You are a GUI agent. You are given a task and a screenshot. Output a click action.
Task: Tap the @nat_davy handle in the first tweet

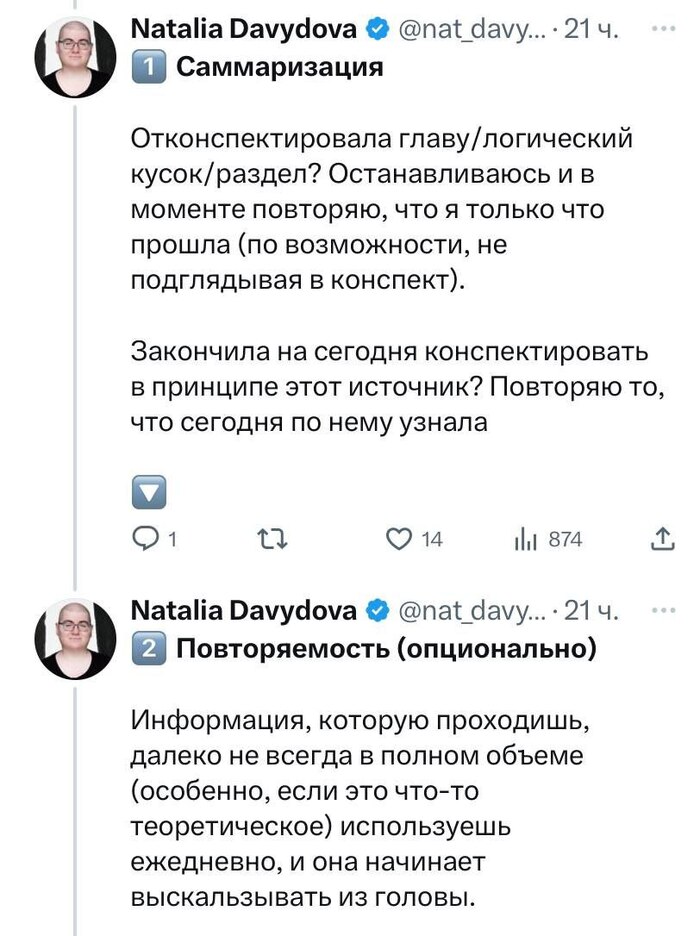(x=470, y=31)
